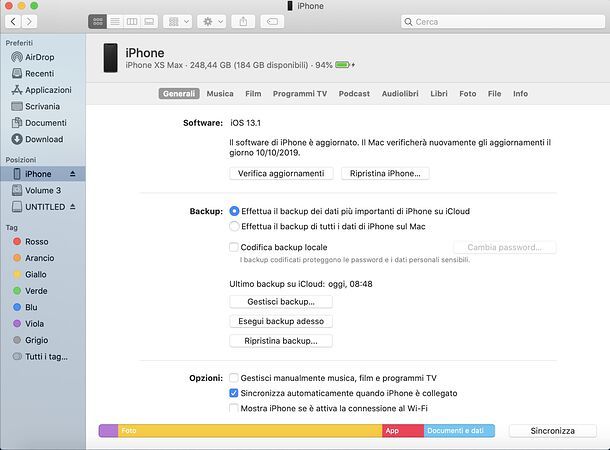Image resolution: width=610 pixels, height=450 pixels.
Task: Open the group-by arrangement dropdown
Action: [178, 21]
